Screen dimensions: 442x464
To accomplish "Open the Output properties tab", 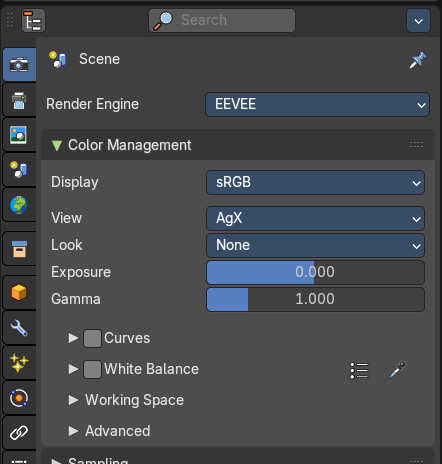I will (x=19, y=100).
